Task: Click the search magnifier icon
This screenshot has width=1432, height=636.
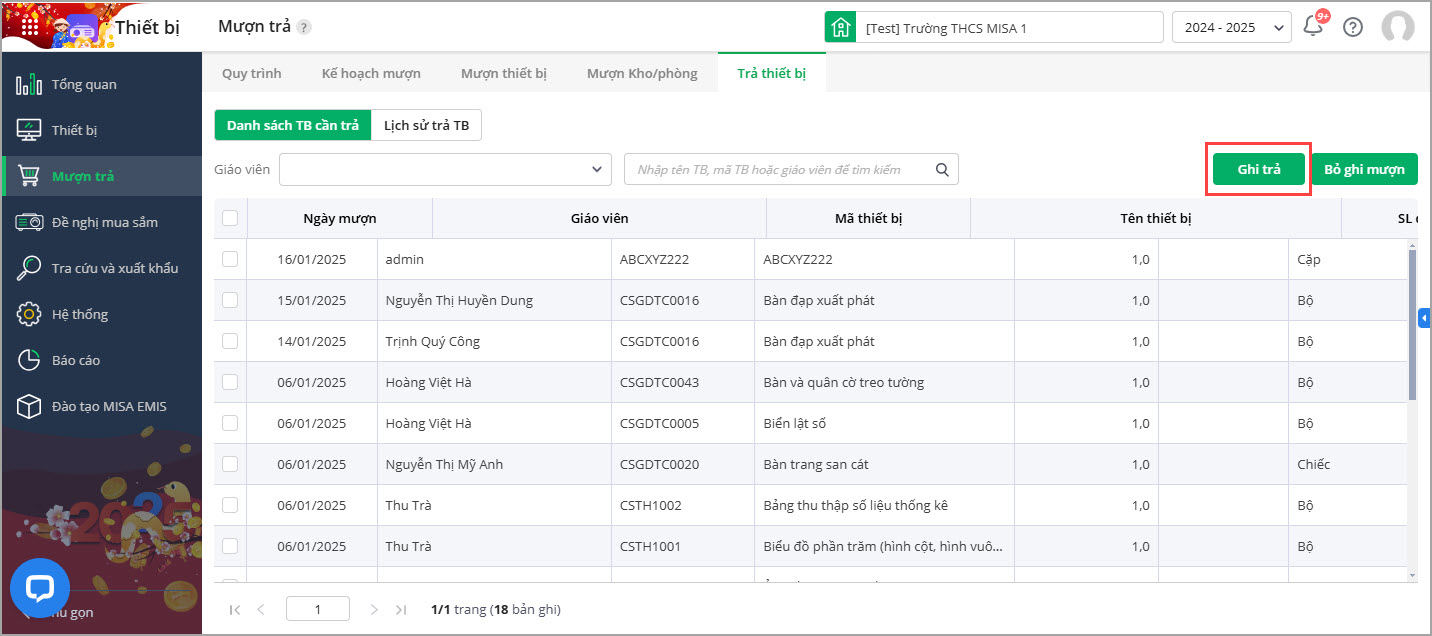Action: [x=942, y=170]
